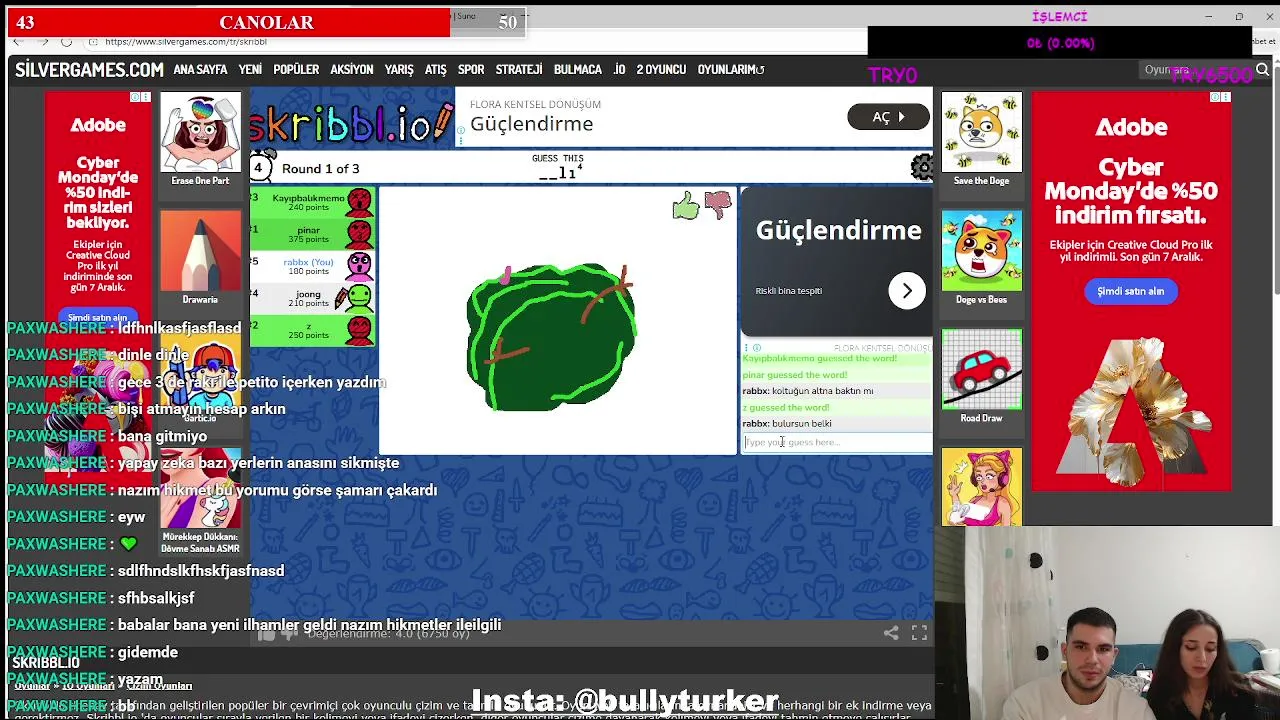Open the ANA SAYFA menu item

tap(200, 70)
